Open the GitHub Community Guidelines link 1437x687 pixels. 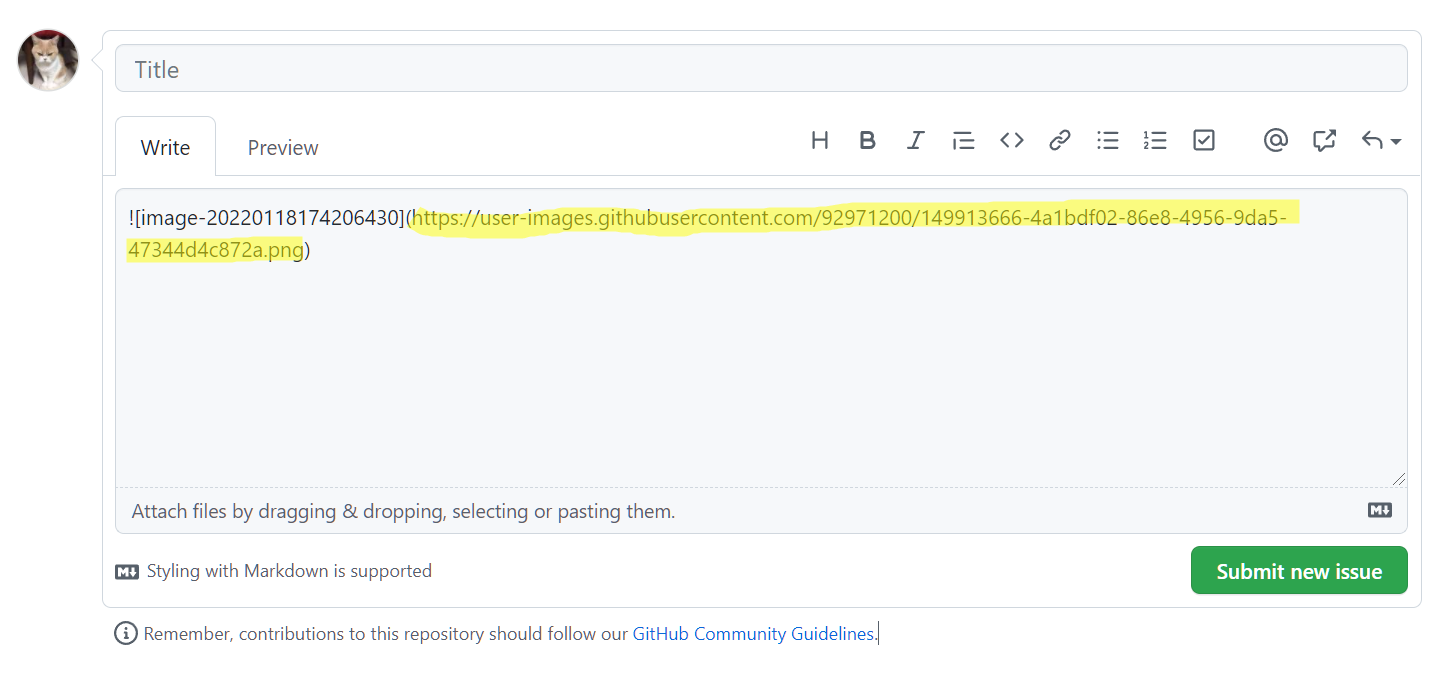753,634
